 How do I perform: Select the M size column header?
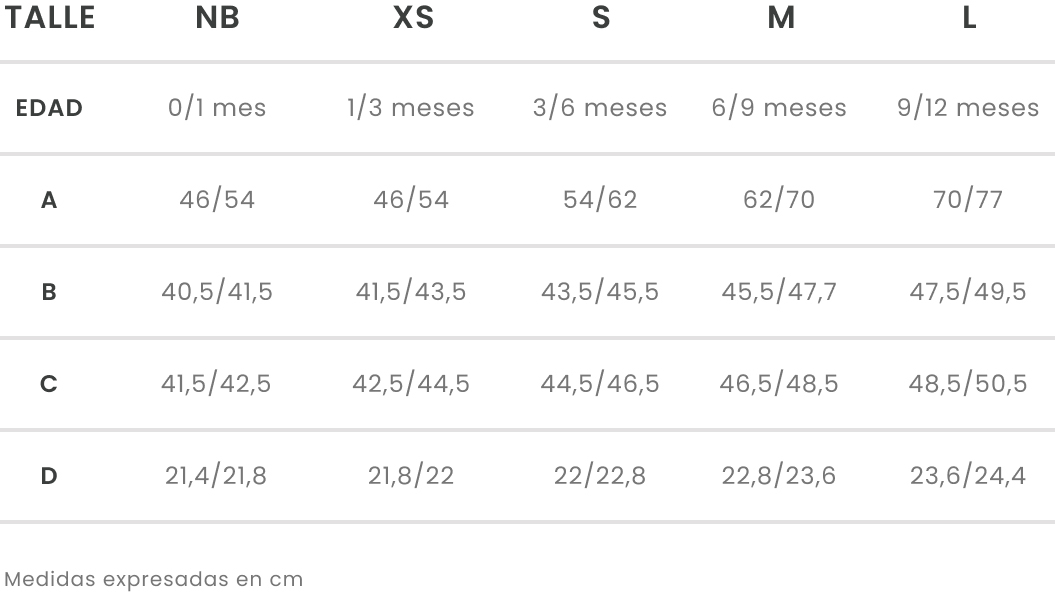(780, 17)
